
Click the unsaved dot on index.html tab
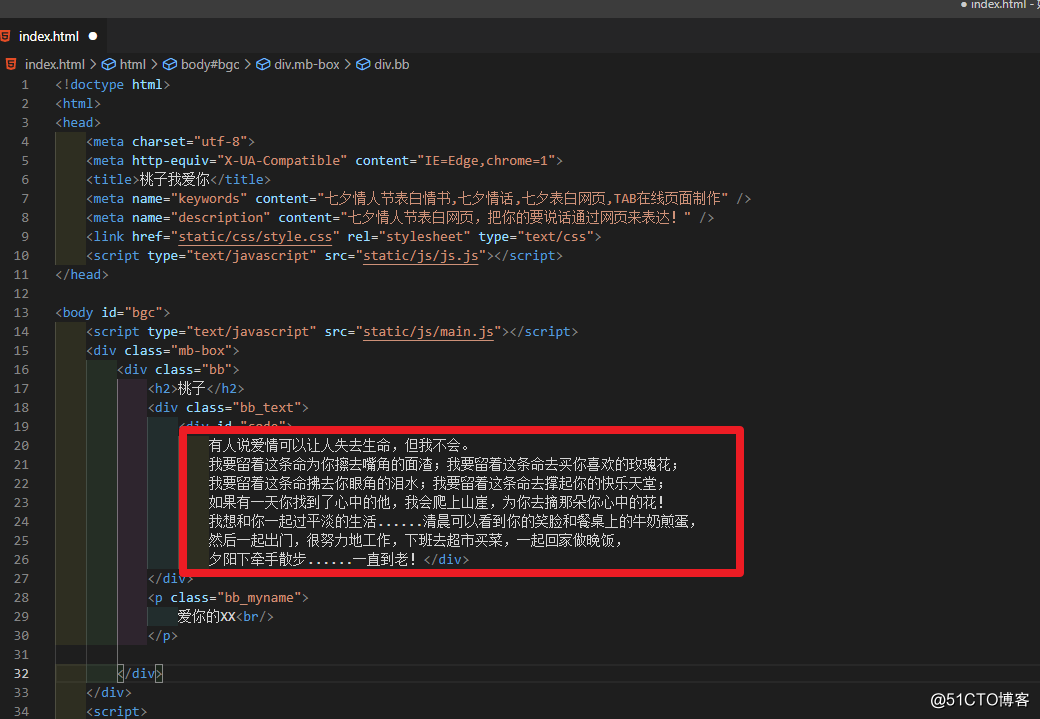point(93,36)
